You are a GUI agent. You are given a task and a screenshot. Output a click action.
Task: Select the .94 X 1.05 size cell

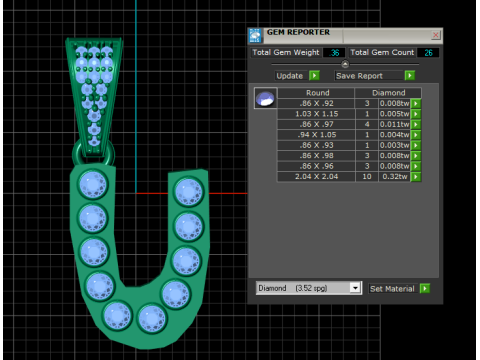point(316,135)
